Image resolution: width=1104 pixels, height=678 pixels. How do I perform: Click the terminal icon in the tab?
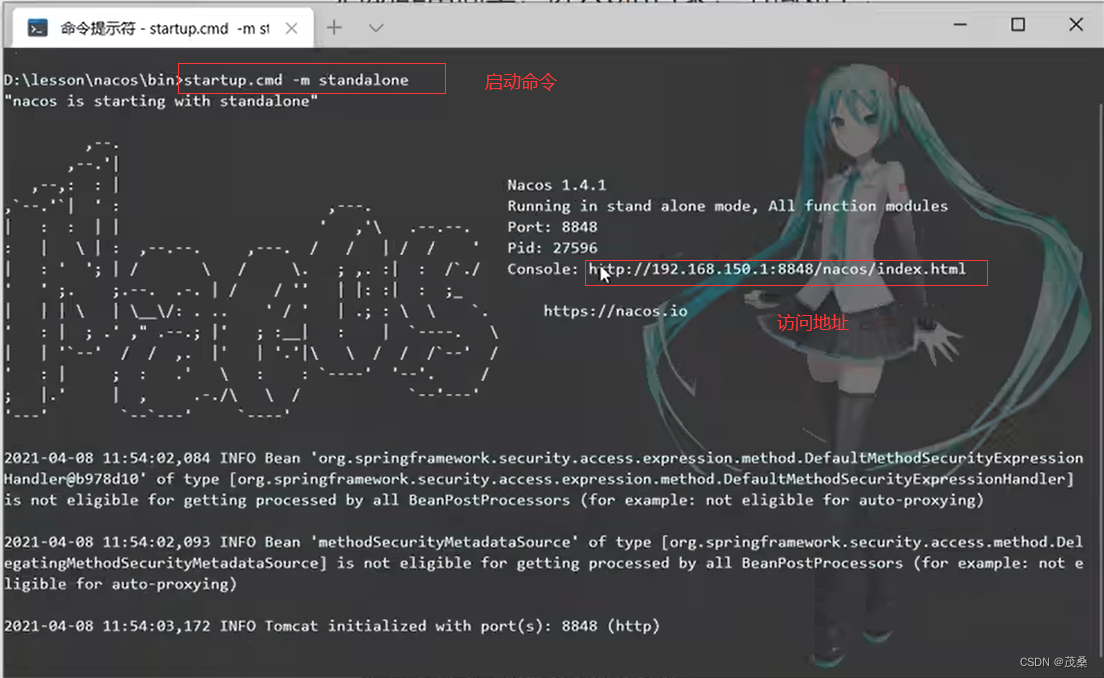tap(37, 28)
